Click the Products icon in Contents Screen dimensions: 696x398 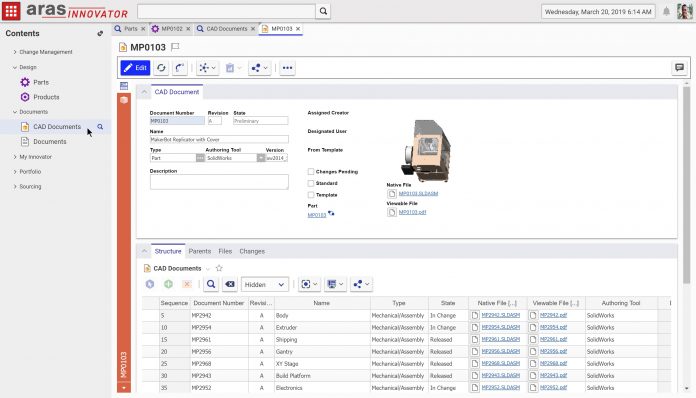click(25, 97)
